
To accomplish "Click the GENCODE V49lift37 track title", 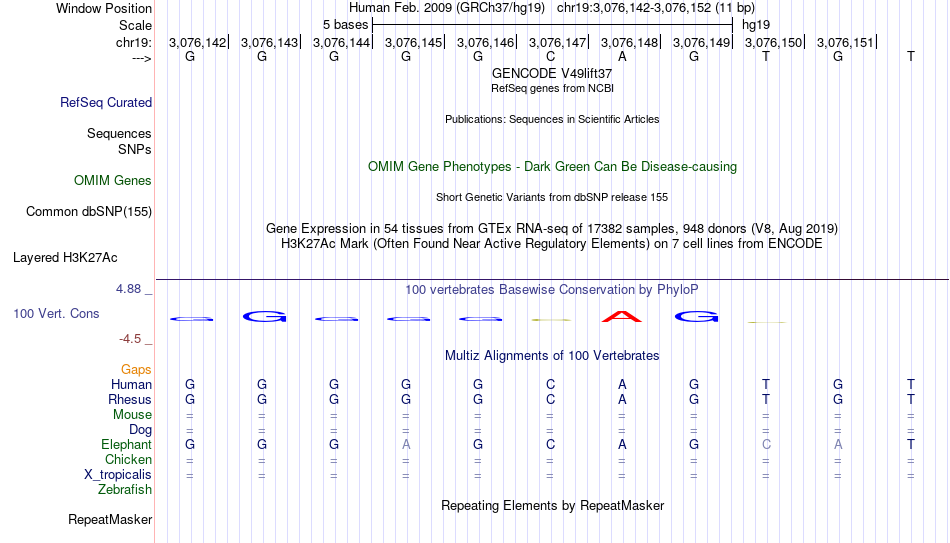I will point(552,73).
